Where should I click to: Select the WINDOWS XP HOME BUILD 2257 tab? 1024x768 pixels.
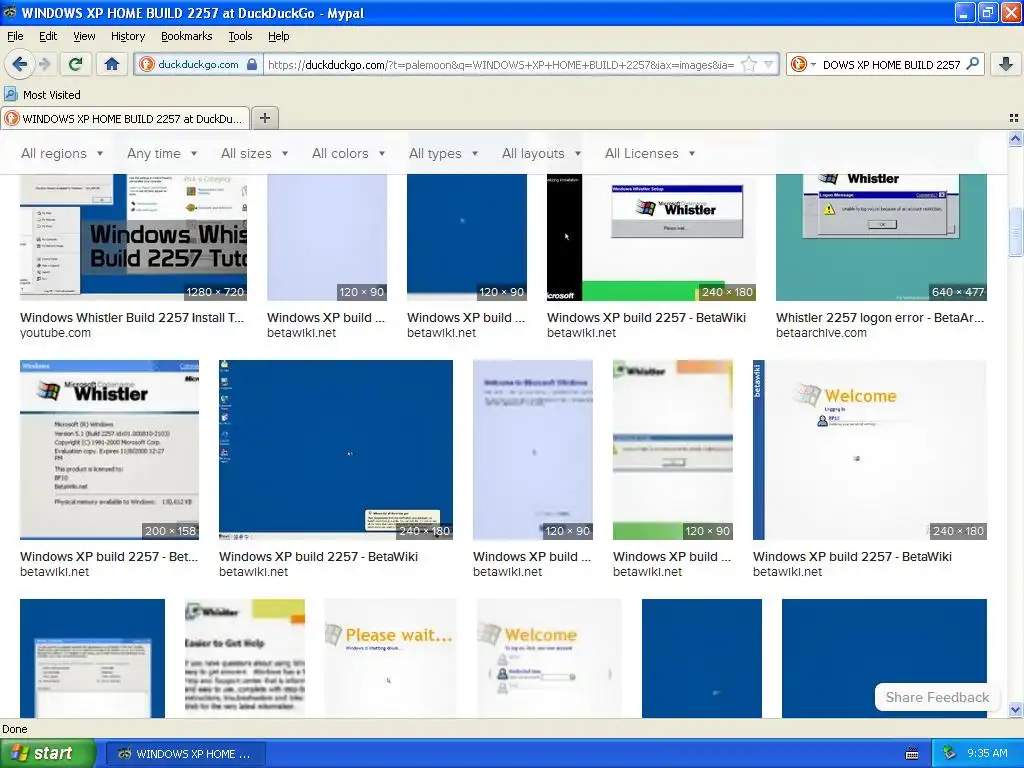(125, 119)
